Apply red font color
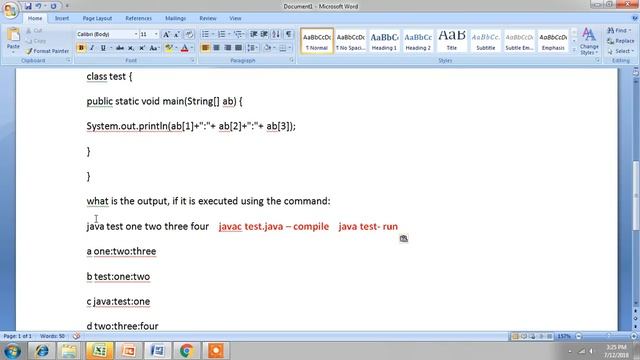This screenshot has height=360, width=640. tap(184, 48)
